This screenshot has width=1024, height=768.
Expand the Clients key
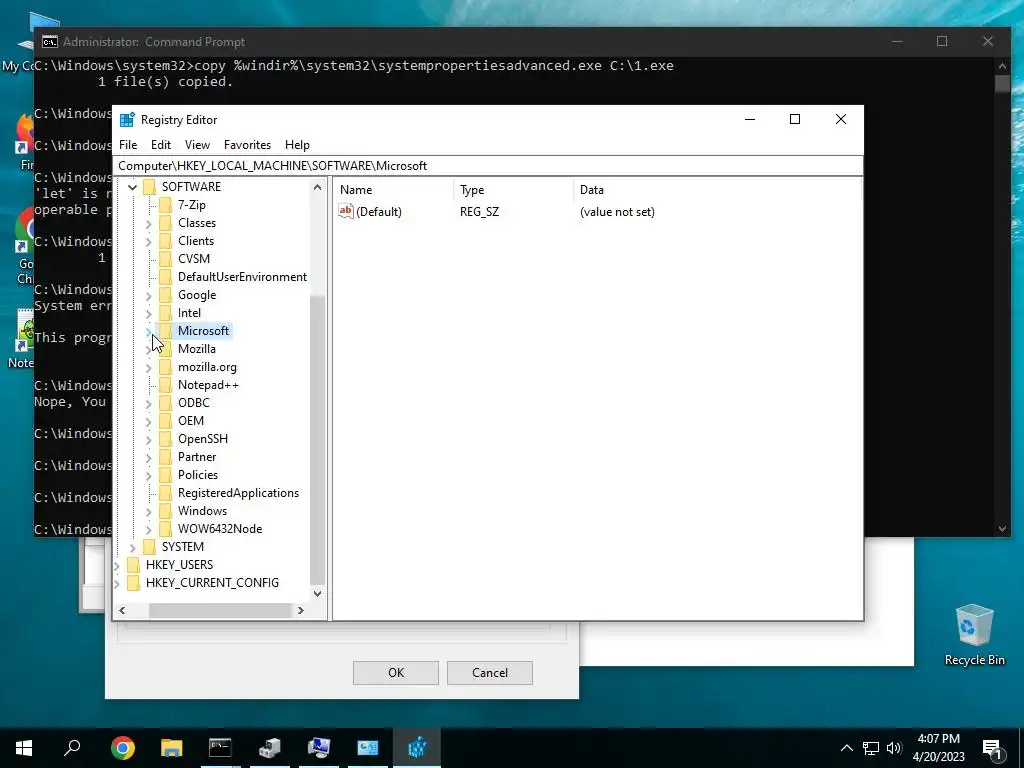click(x=149, y=242)
